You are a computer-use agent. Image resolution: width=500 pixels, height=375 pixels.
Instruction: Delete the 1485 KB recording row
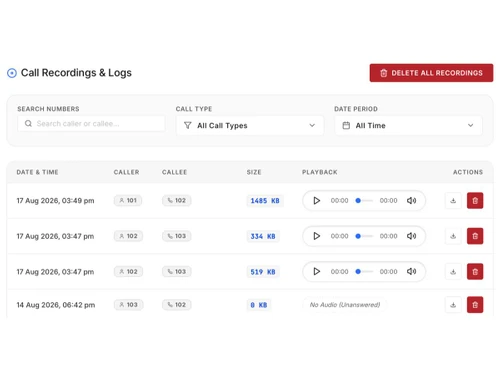pyautogui.click(x=475, y=201)
